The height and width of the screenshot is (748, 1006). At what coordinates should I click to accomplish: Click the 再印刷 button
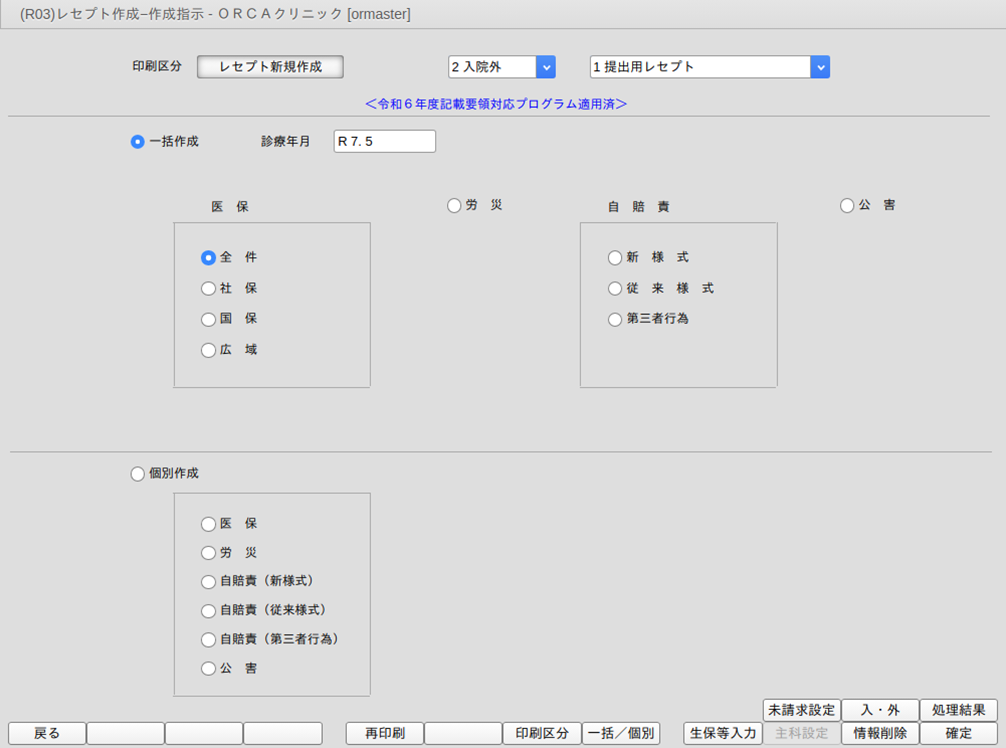(x=384, y=733)
